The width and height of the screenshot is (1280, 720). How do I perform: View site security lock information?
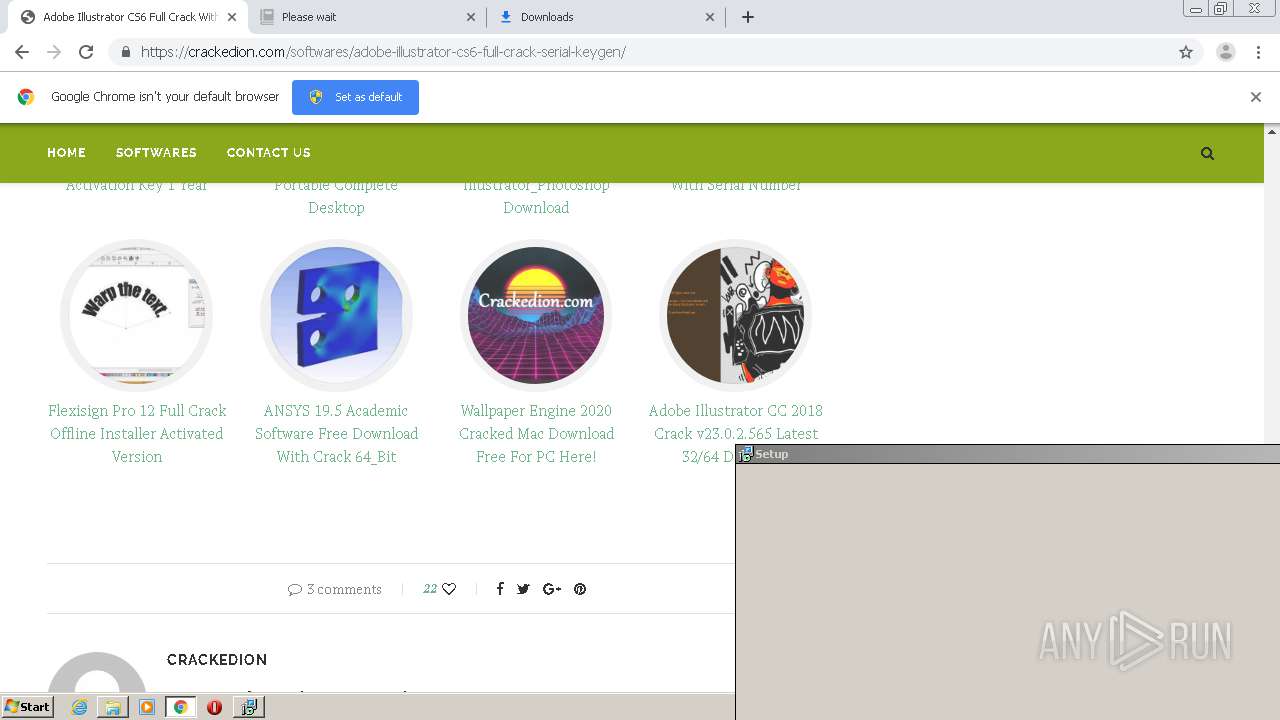coord(125,52)
